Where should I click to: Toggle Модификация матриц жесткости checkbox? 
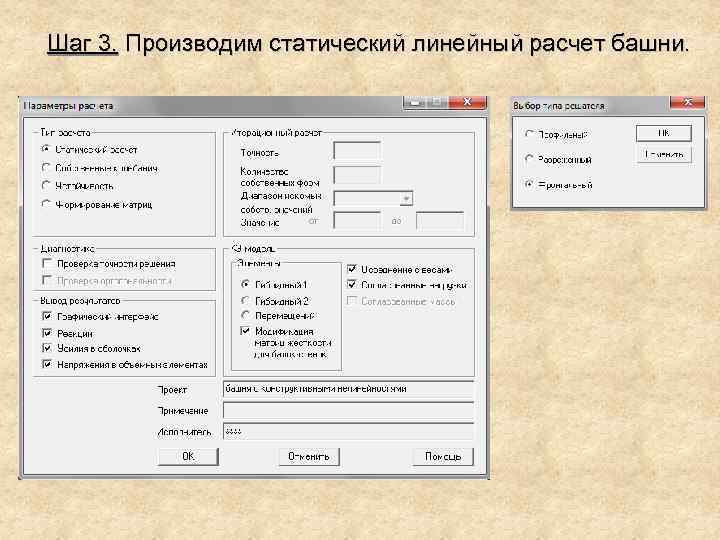[x=246, y=331]
